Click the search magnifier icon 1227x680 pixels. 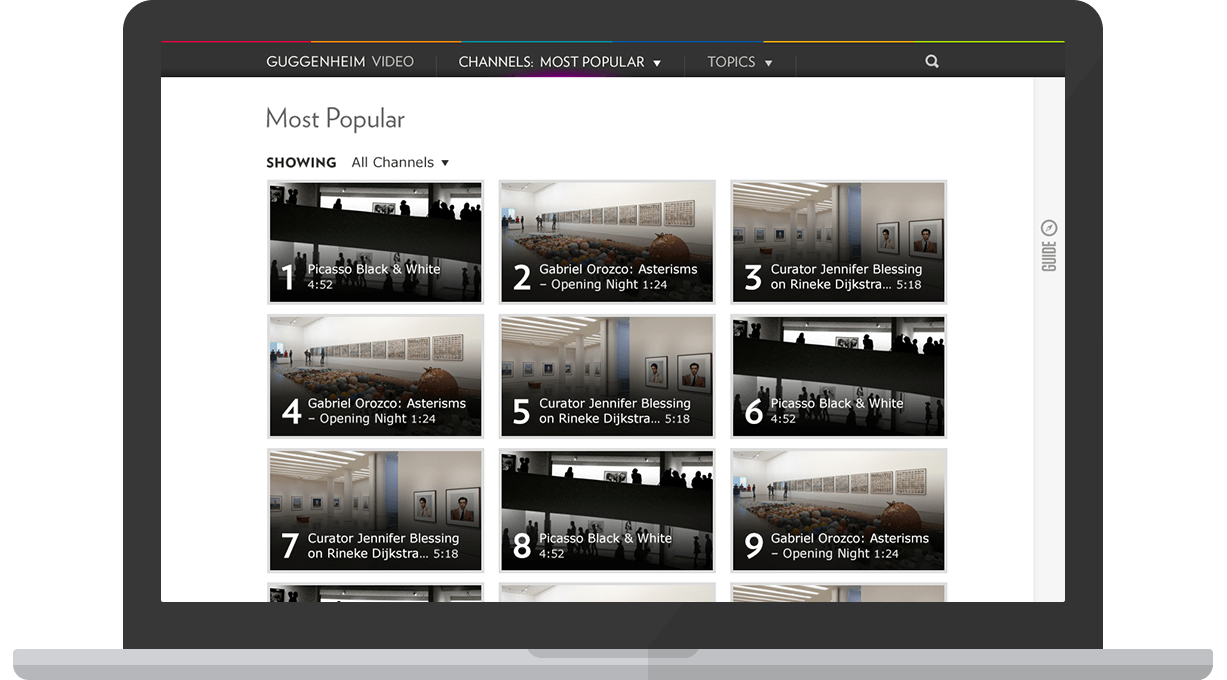[x=932, y=62]
